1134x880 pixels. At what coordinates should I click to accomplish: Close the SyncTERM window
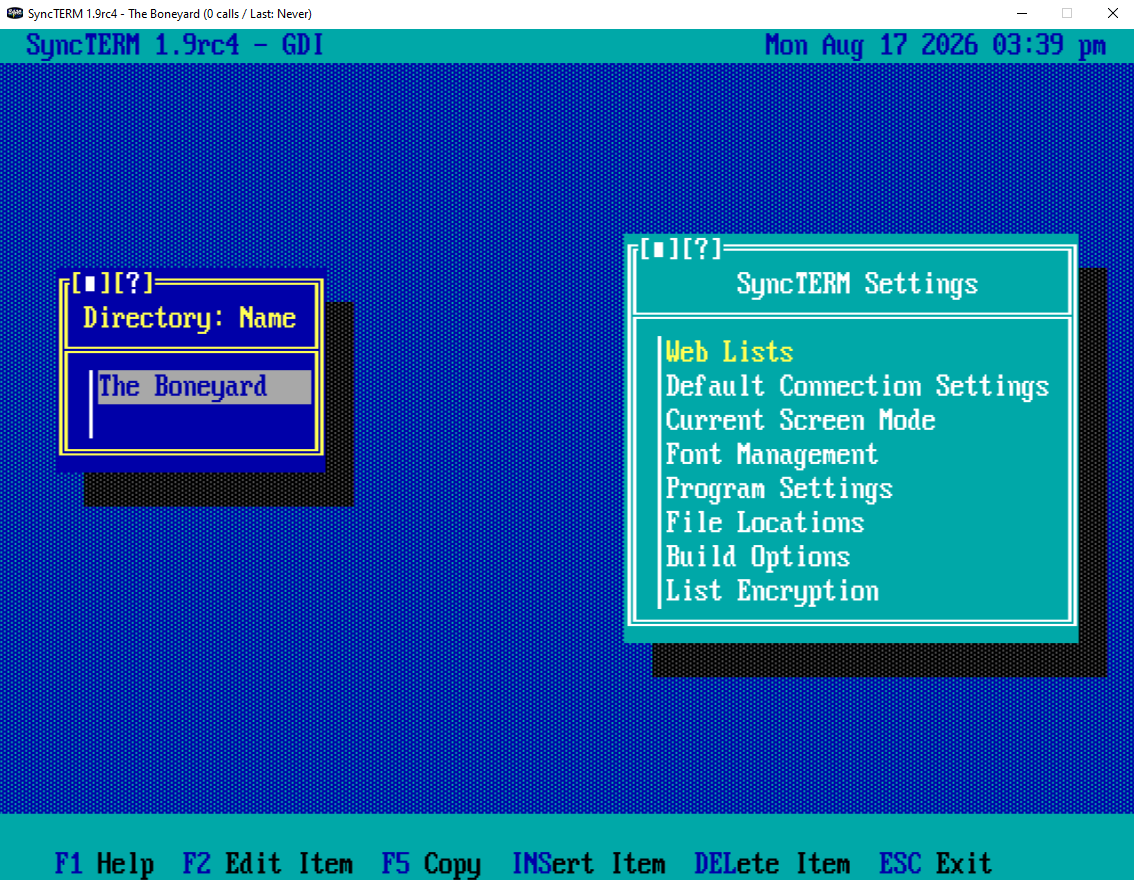click(x=1113, y=13)
